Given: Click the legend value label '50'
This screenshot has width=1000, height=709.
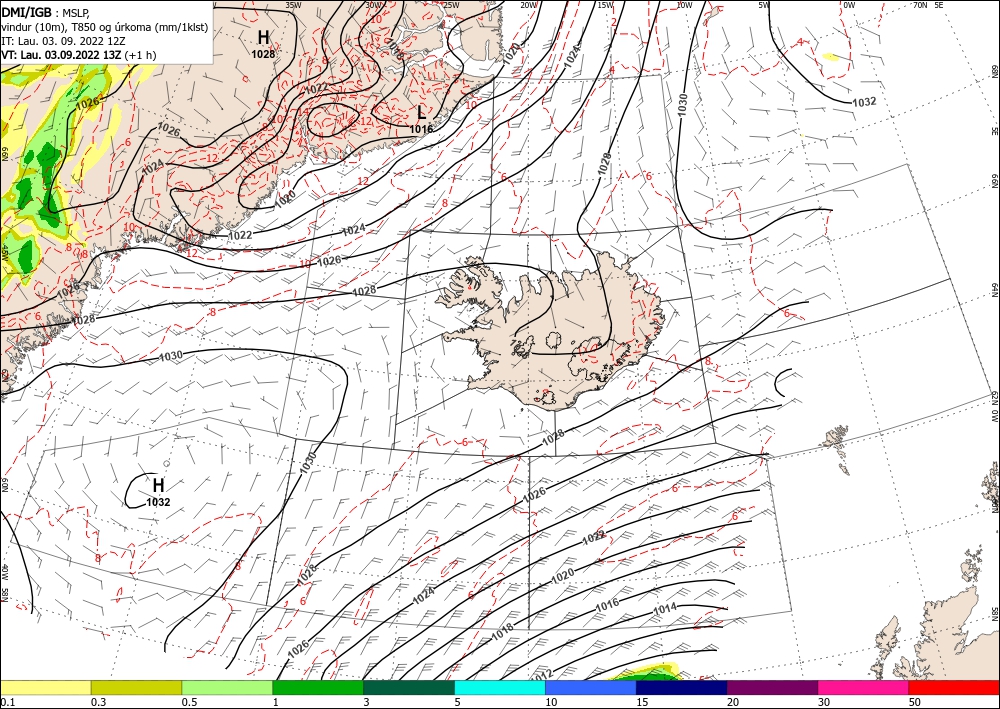Looking at the screenshot, I should (x=915, y=702).
